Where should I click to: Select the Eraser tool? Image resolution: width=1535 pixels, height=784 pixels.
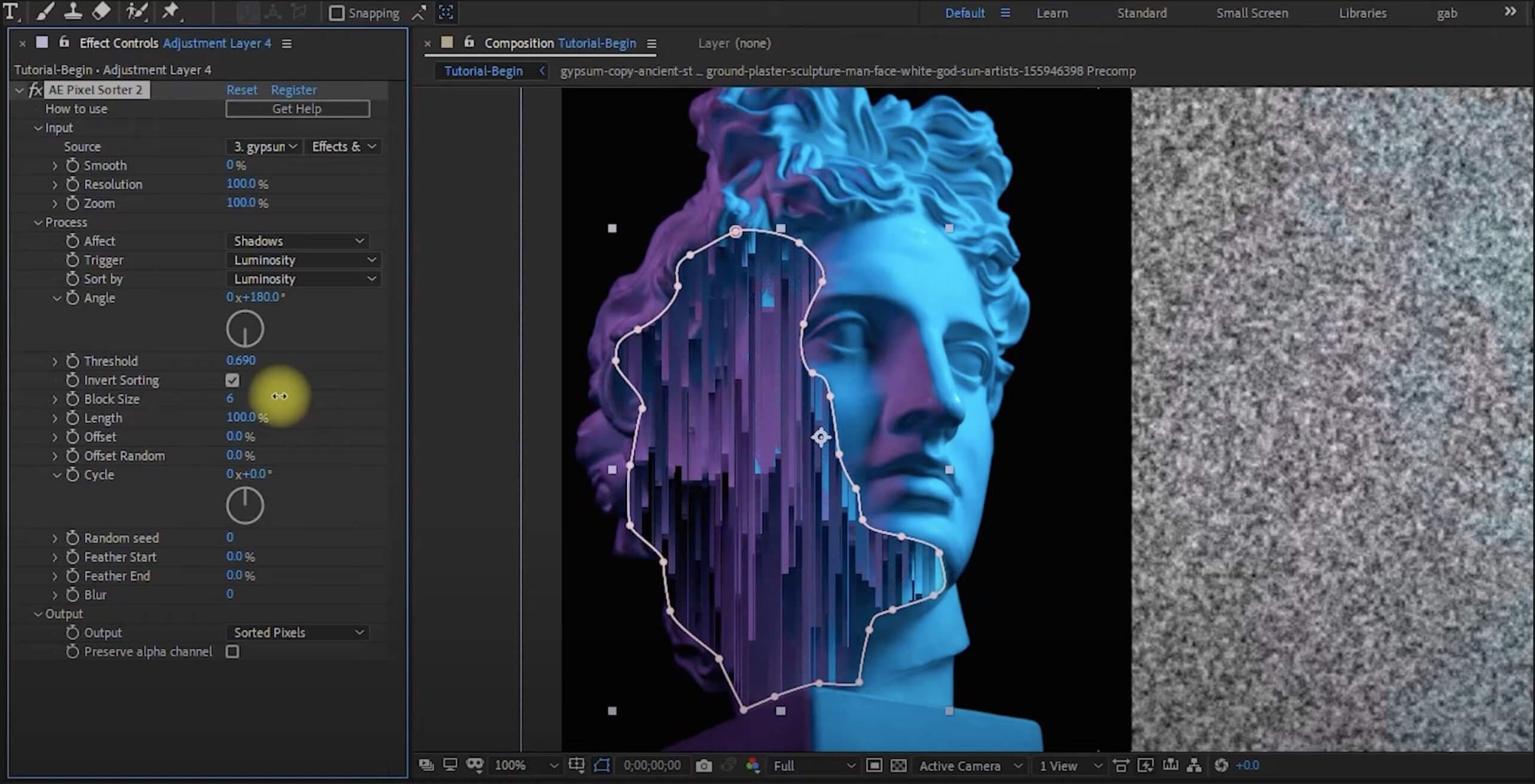pyautogui.click(x=102, y=11)
